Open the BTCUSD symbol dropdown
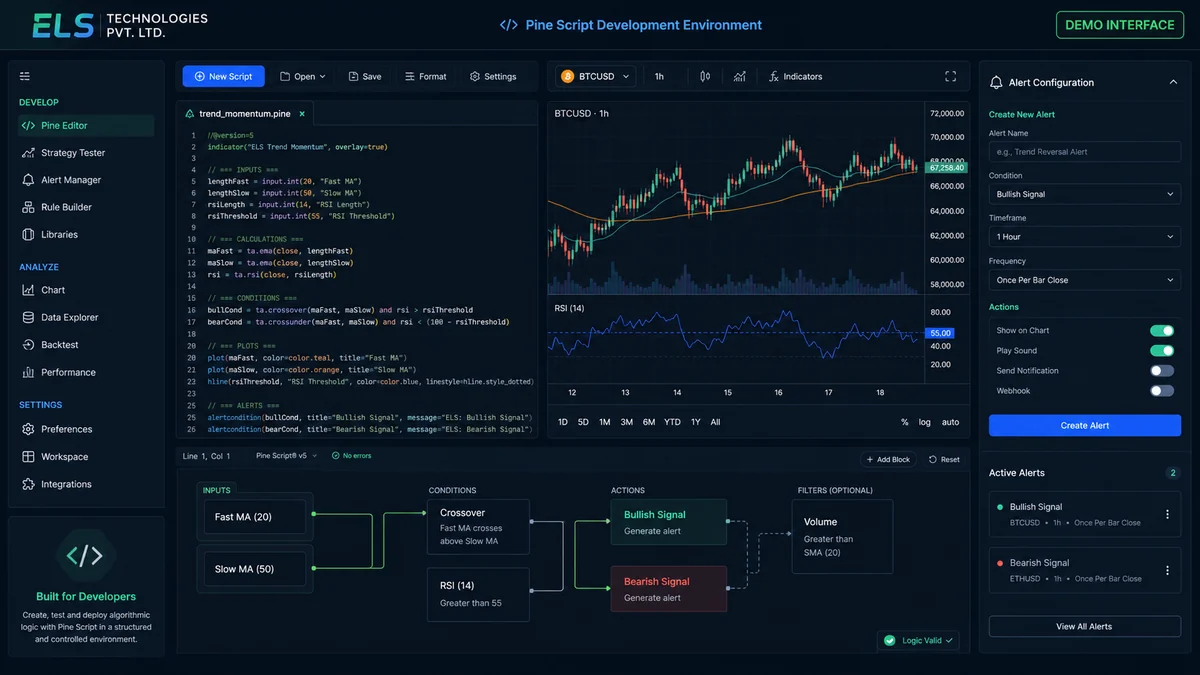 pyautogui.click(x=596, y=76)
